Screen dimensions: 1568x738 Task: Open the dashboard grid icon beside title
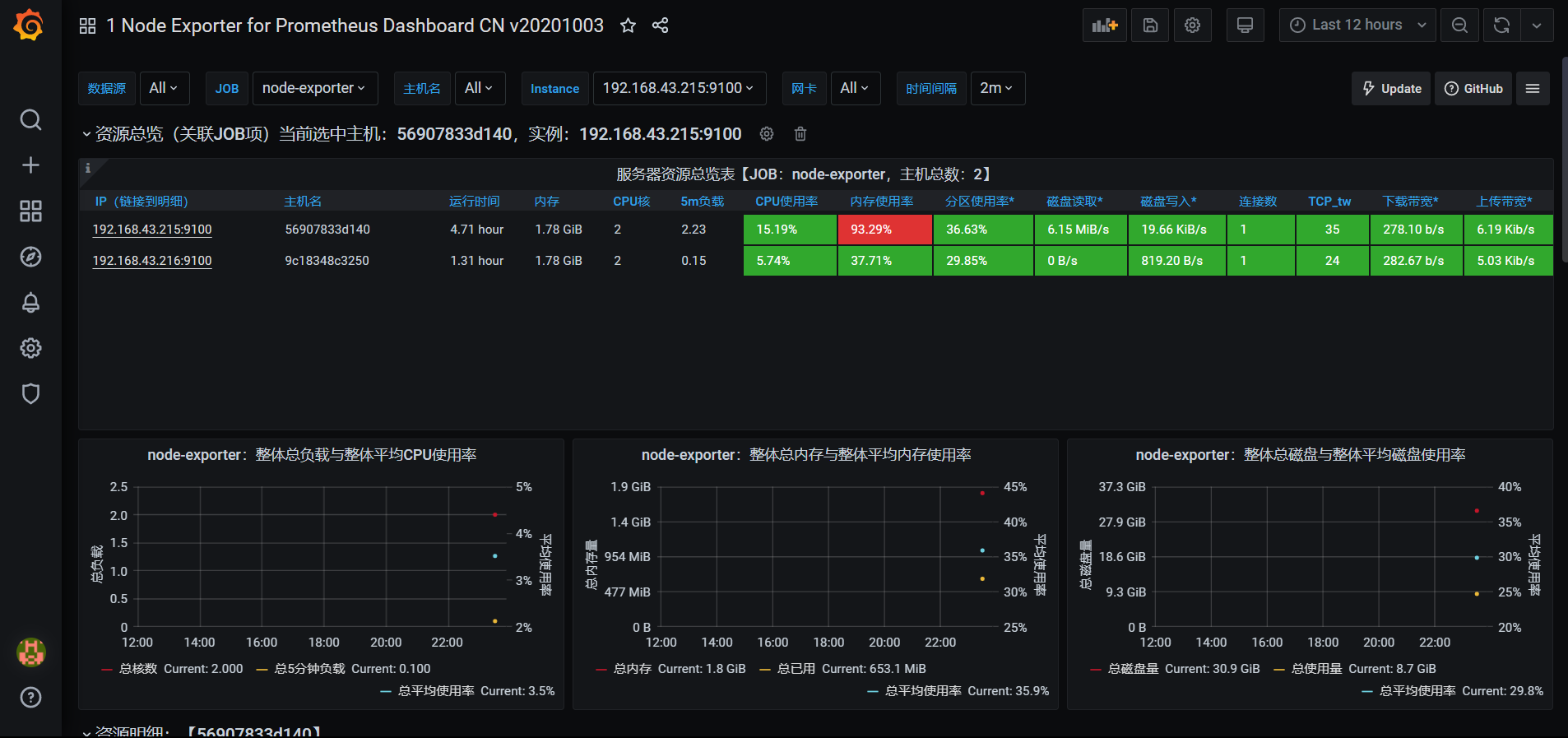tap(87, 26)
